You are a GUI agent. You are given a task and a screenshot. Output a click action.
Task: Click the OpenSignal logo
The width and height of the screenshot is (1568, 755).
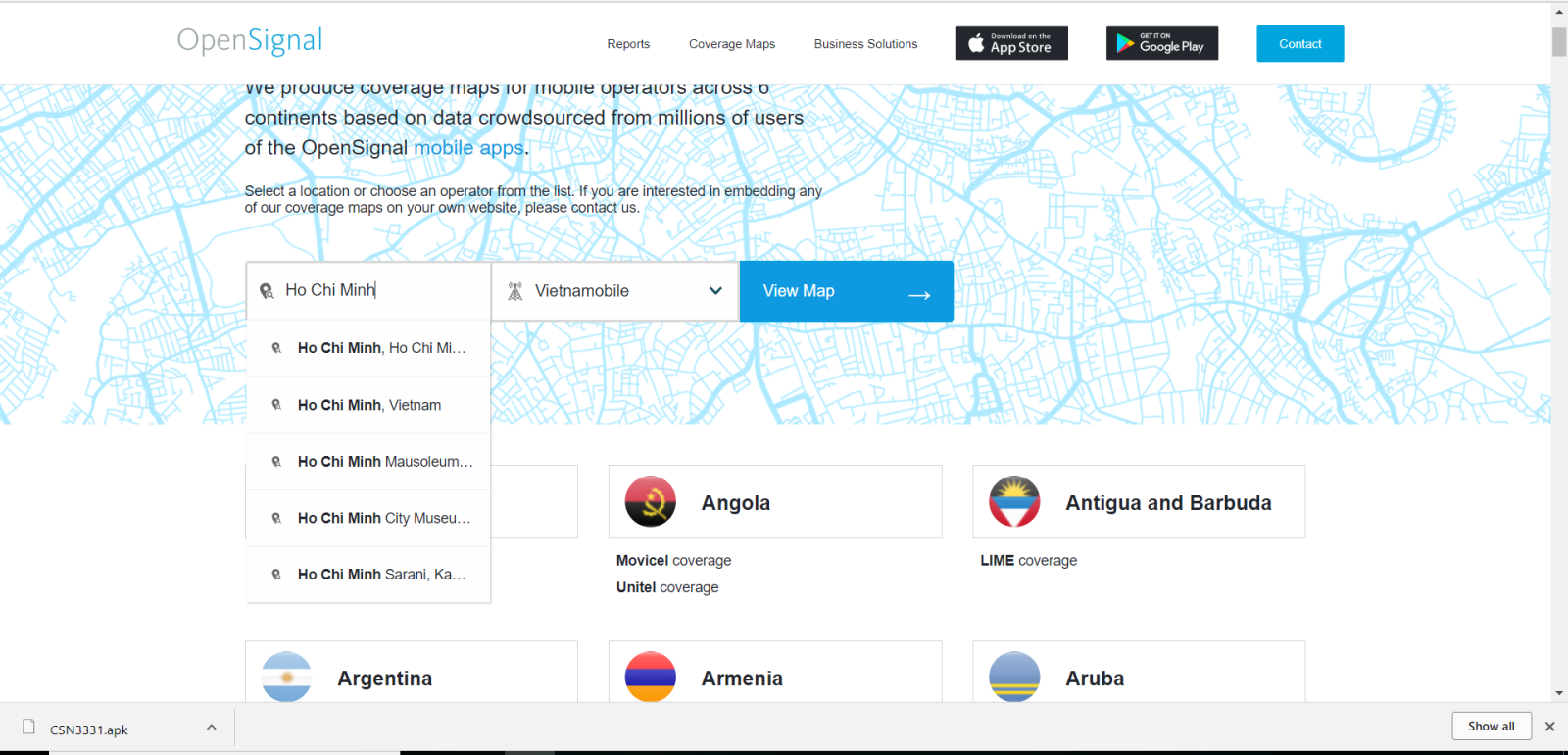pos(250,41)
